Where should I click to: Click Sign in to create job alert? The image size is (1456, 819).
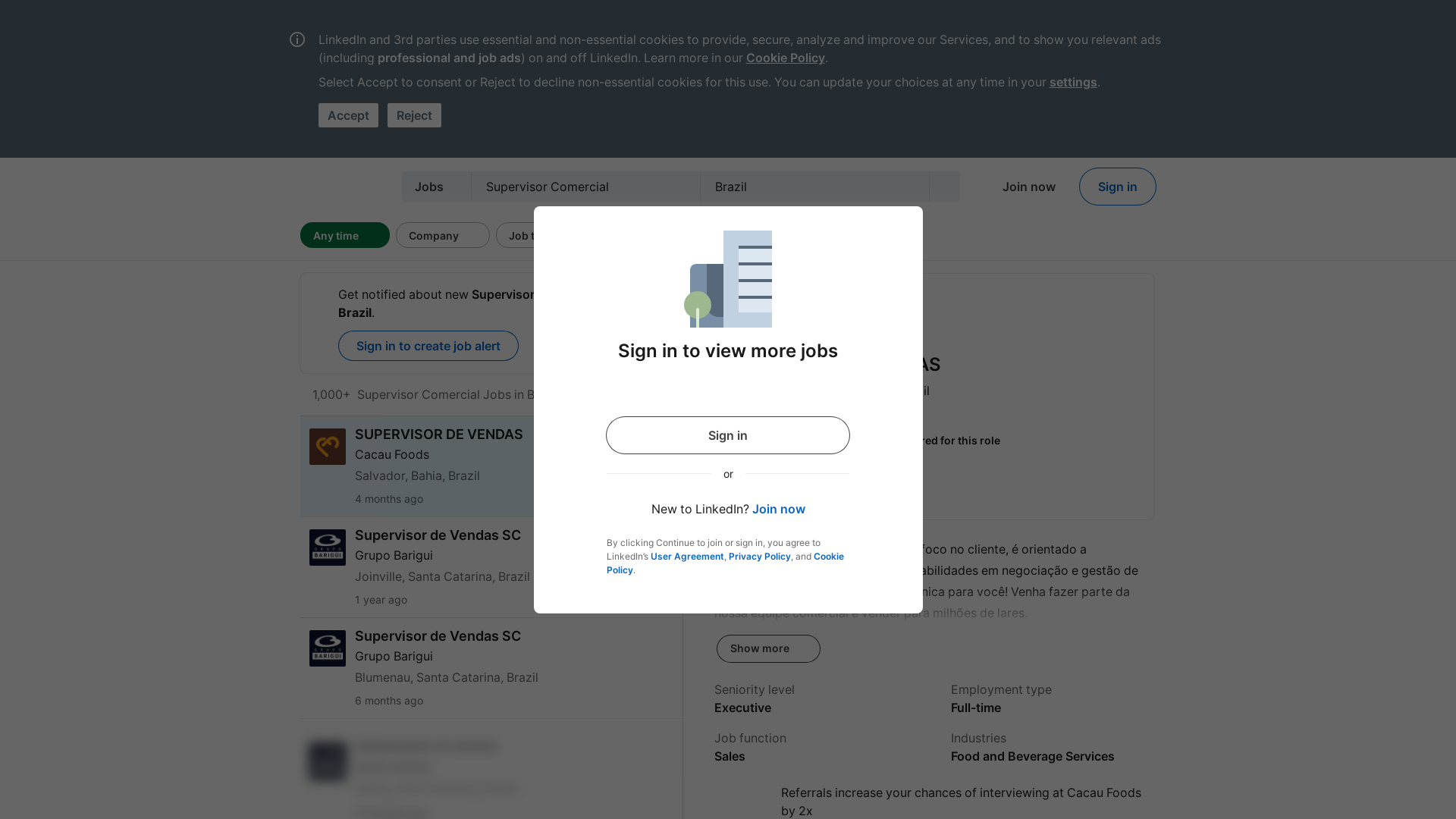(428, 346)
